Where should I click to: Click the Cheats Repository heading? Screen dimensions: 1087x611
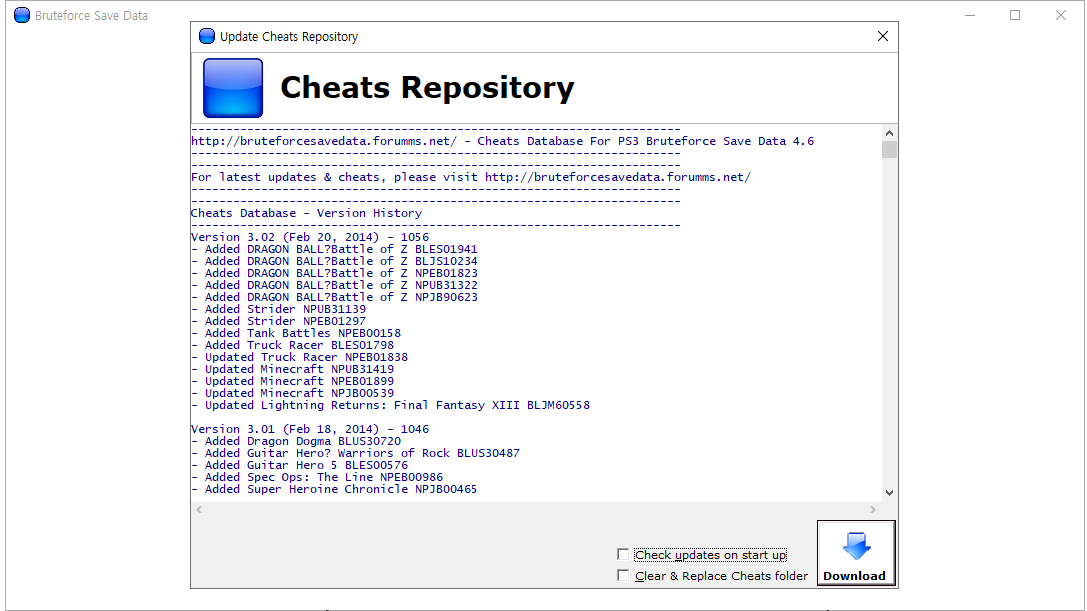(x=427, y=87)
